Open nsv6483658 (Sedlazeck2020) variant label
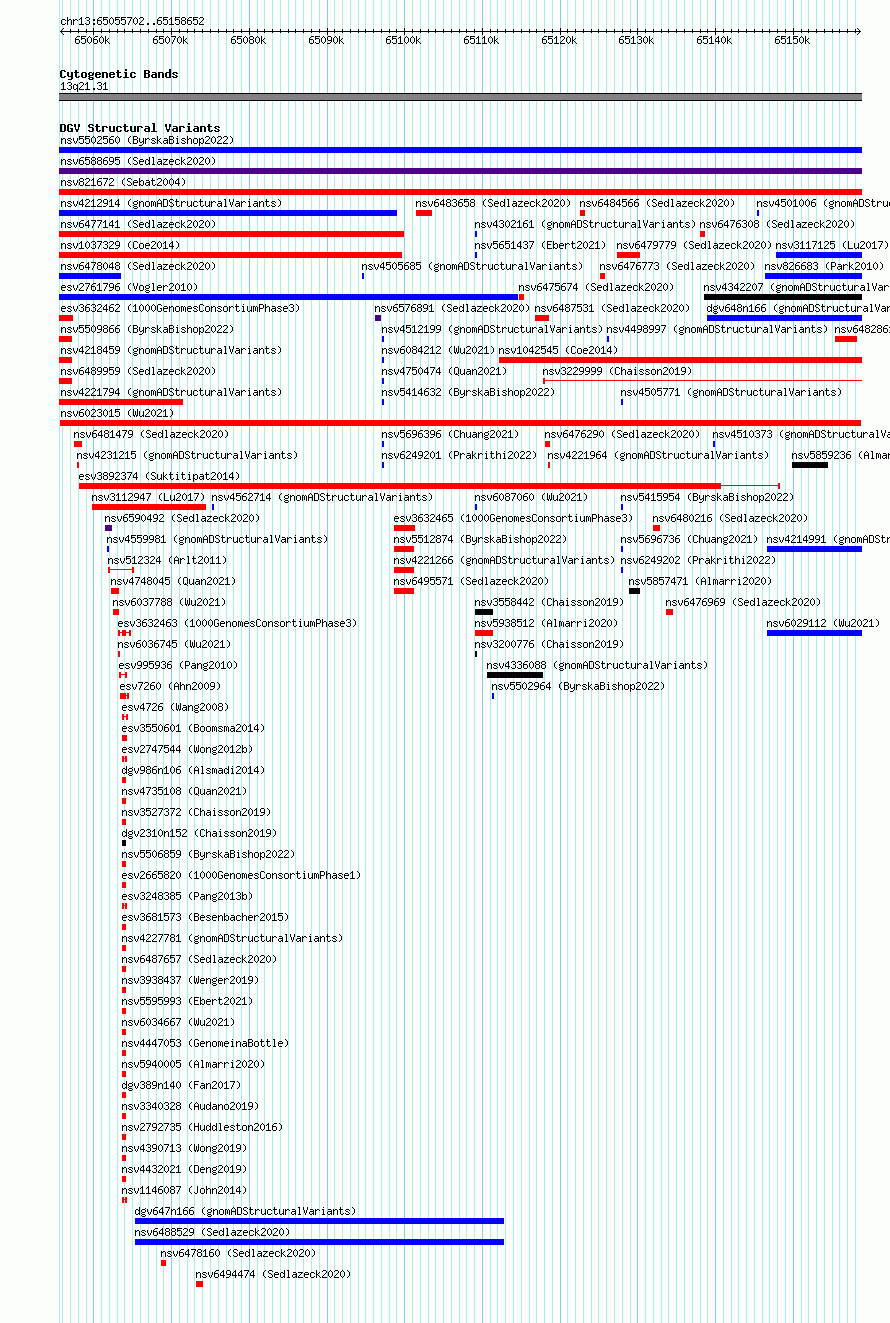Screen dimensions: 890x1323 (x=494, y=203)
